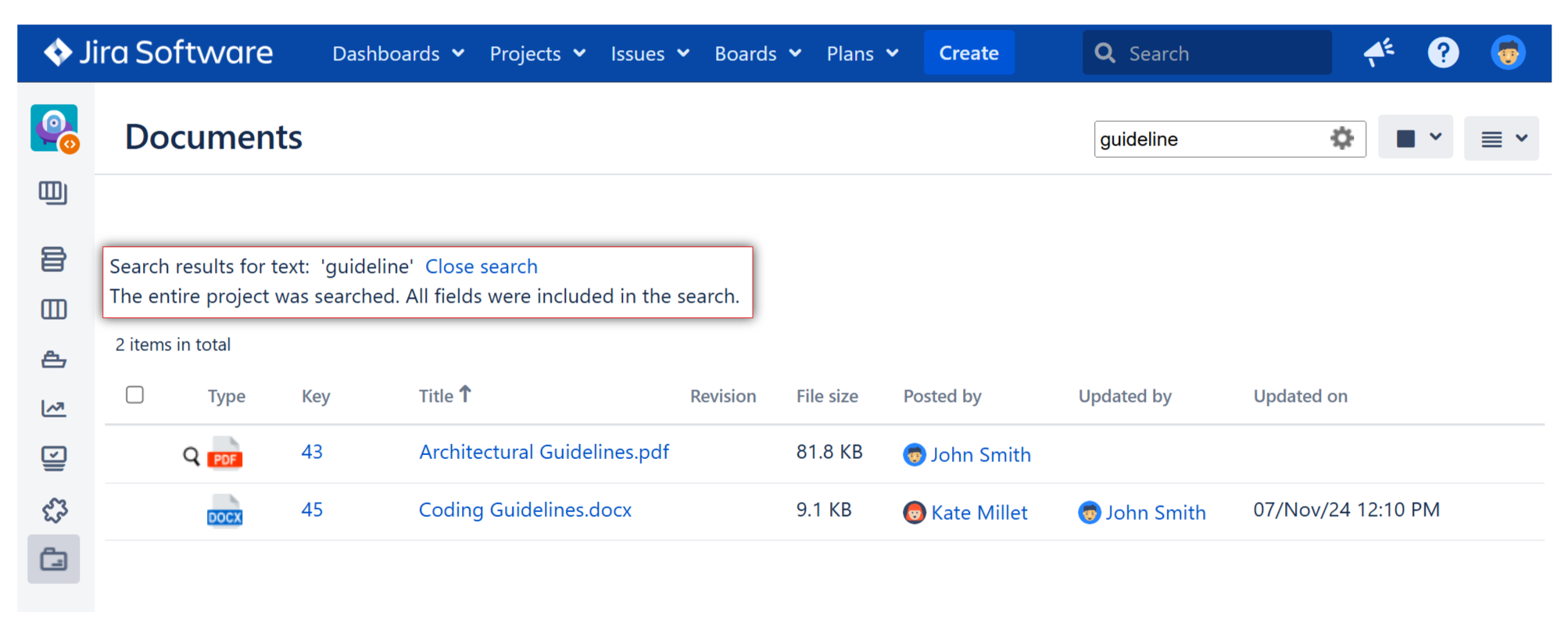Image resolution: width=1568 pixels, height=638 pixels.
Task: Open John Smith profile in Updated by
Action: coord(1155,512)
